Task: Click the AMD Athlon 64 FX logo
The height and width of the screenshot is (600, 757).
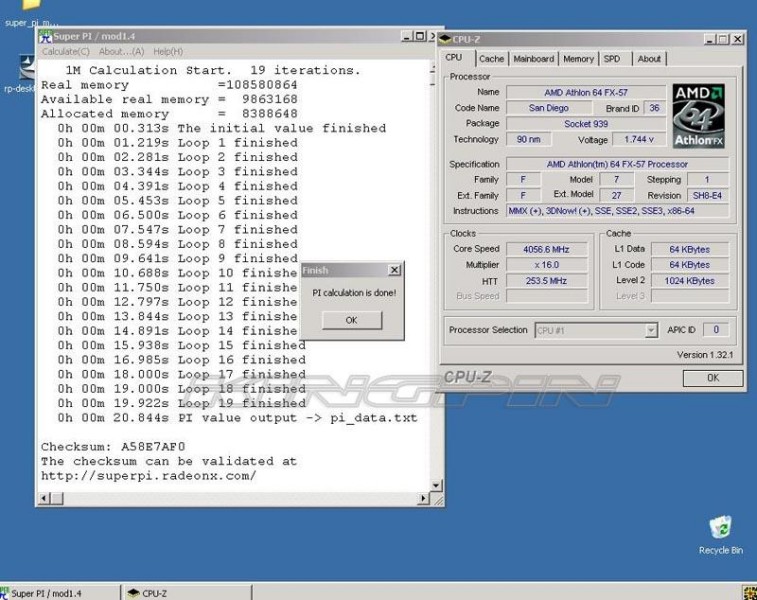Action: click(x=699, y=116)
